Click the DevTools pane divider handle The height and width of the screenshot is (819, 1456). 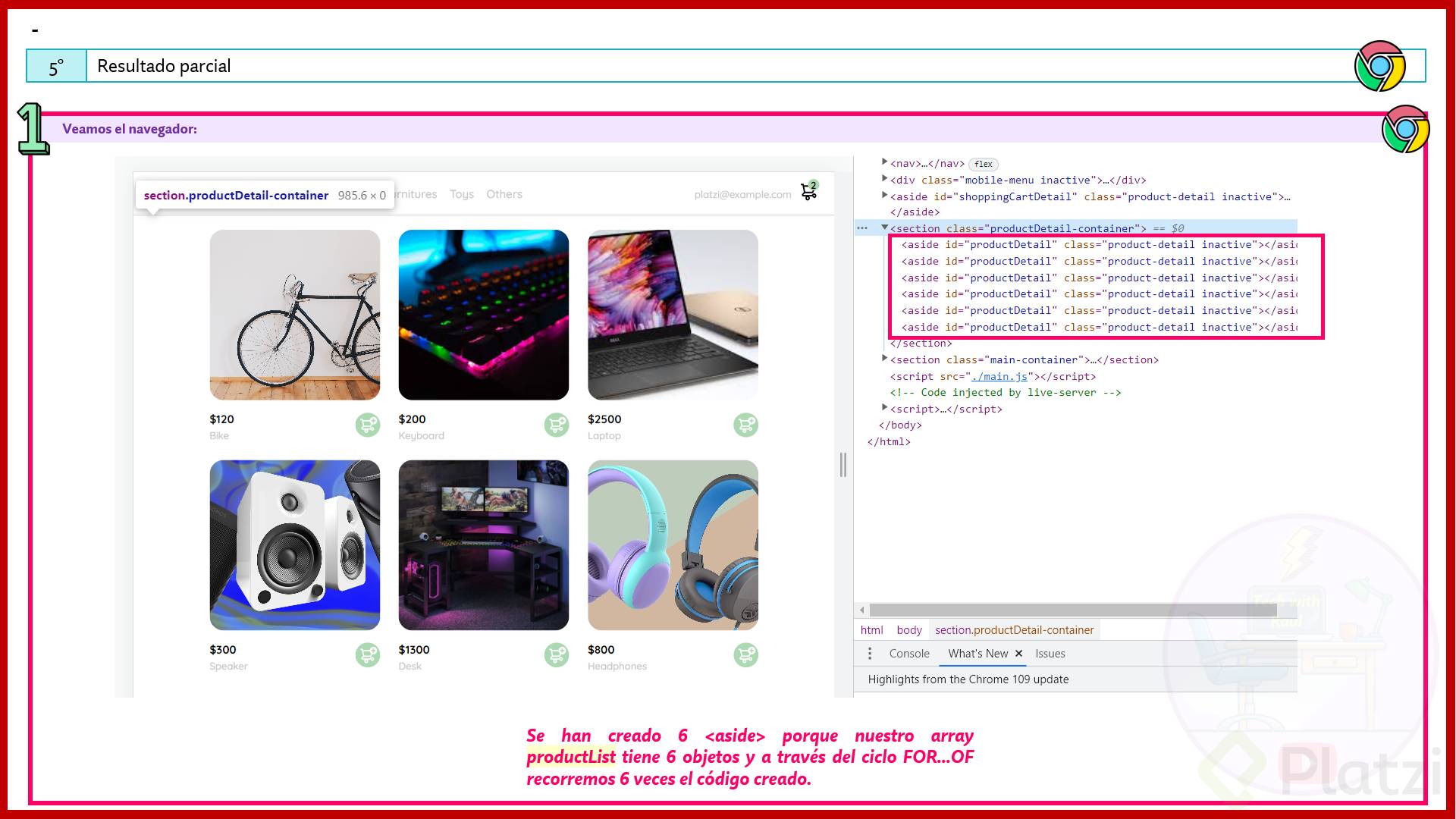[x=843, y=464]
